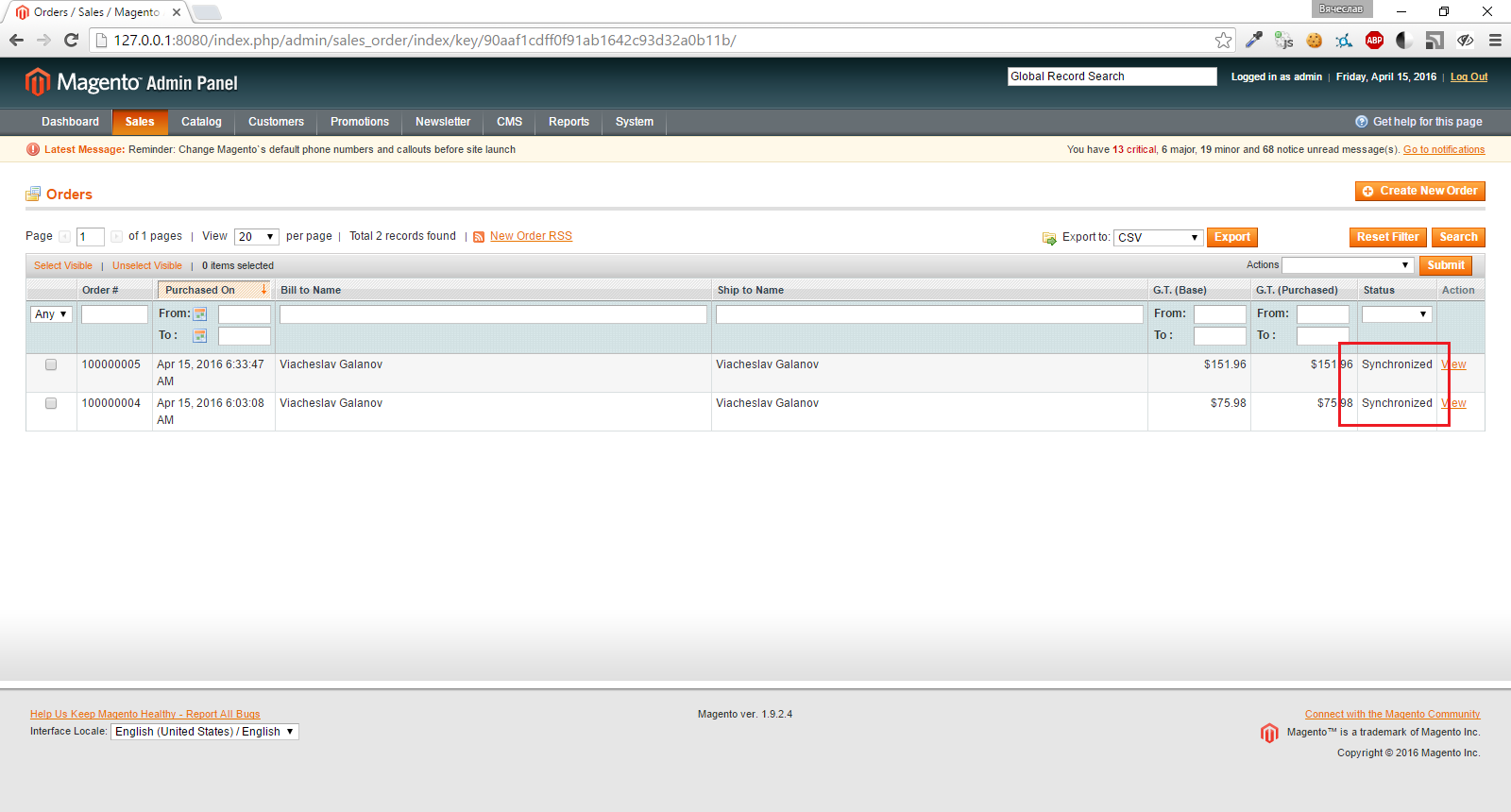Image resolution: width=1511 pixels, height=812 pixels.
Task: Open the JS extension icon
Action: tap(1284, 40)
